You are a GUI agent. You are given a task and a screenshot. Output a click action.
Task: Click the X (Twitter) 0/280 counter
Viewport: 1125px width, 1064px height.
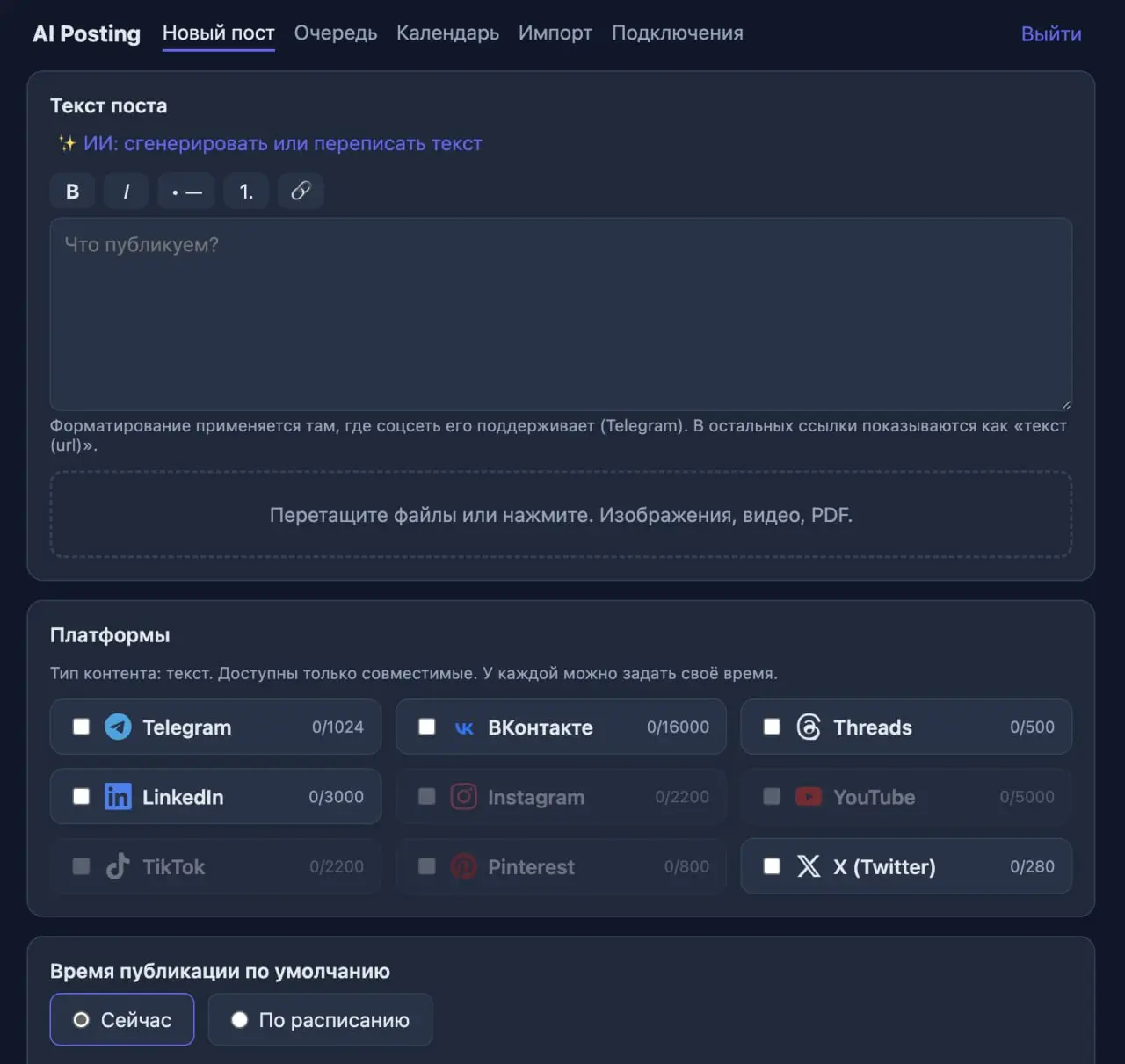coord(1032,866)
